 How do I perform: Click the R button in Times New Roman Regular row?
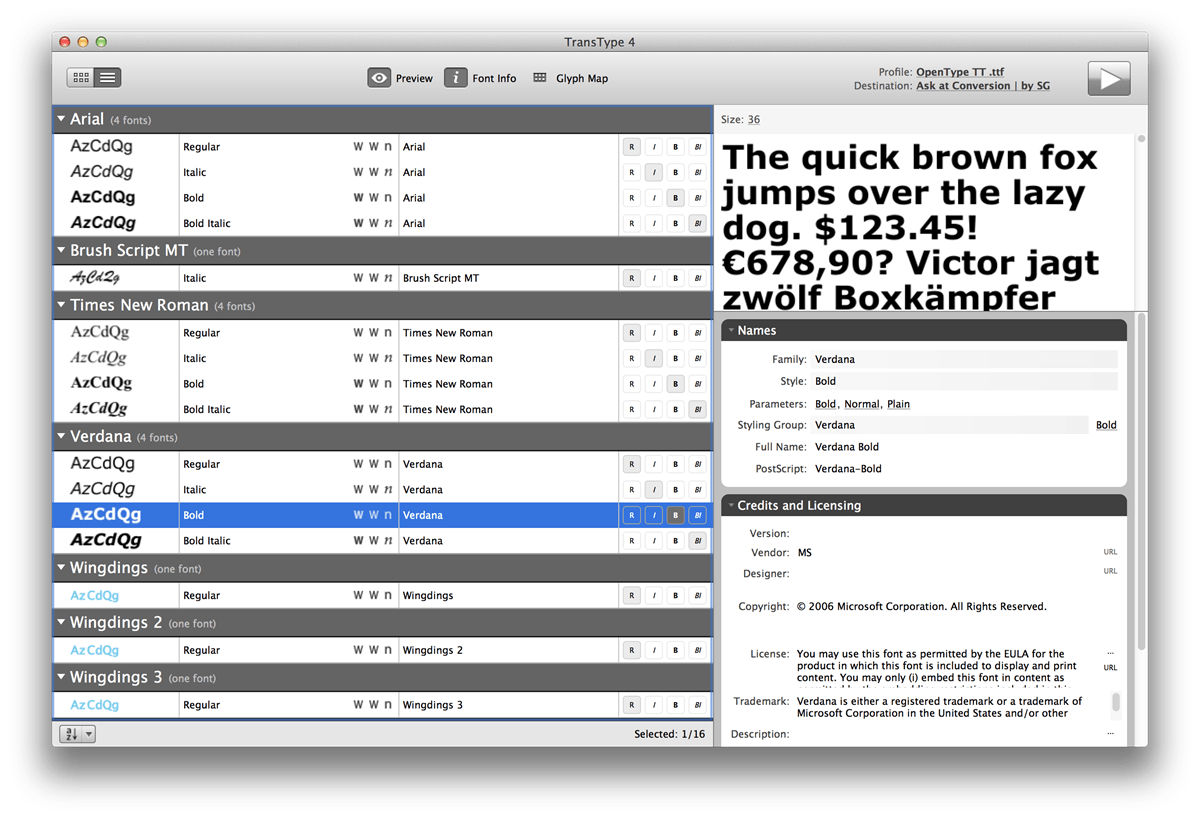coord(631,333)
